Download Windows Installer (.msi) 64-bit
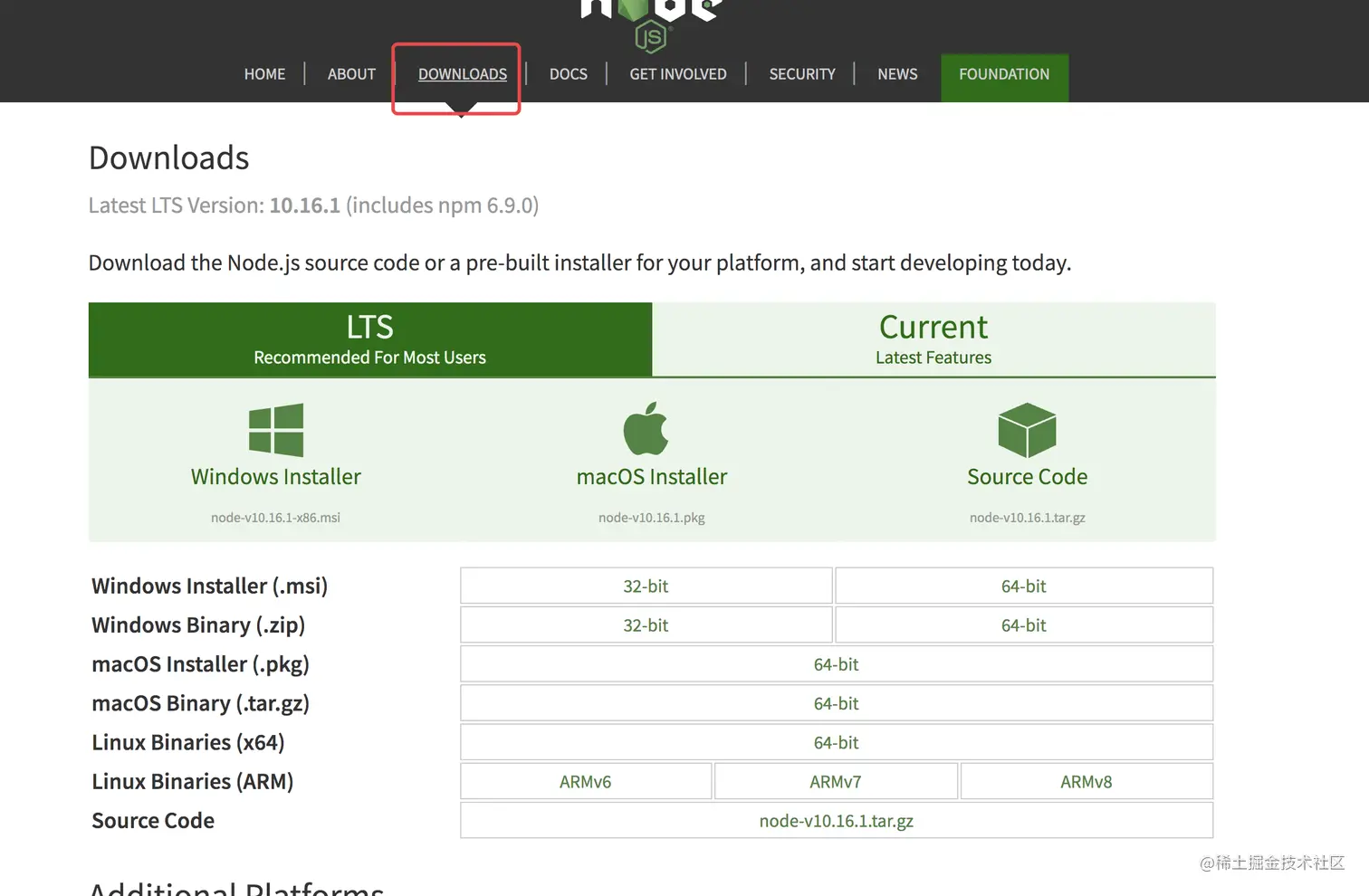The height and width of the screenshot is (896, 1369). point(1024,586)
